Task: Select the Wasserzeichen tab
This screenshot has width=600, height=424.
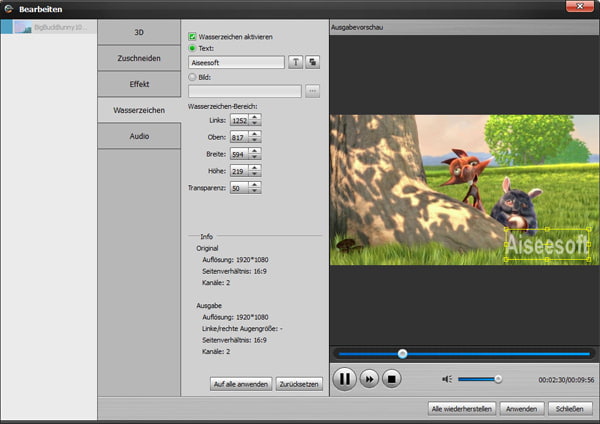Action: 139,110
